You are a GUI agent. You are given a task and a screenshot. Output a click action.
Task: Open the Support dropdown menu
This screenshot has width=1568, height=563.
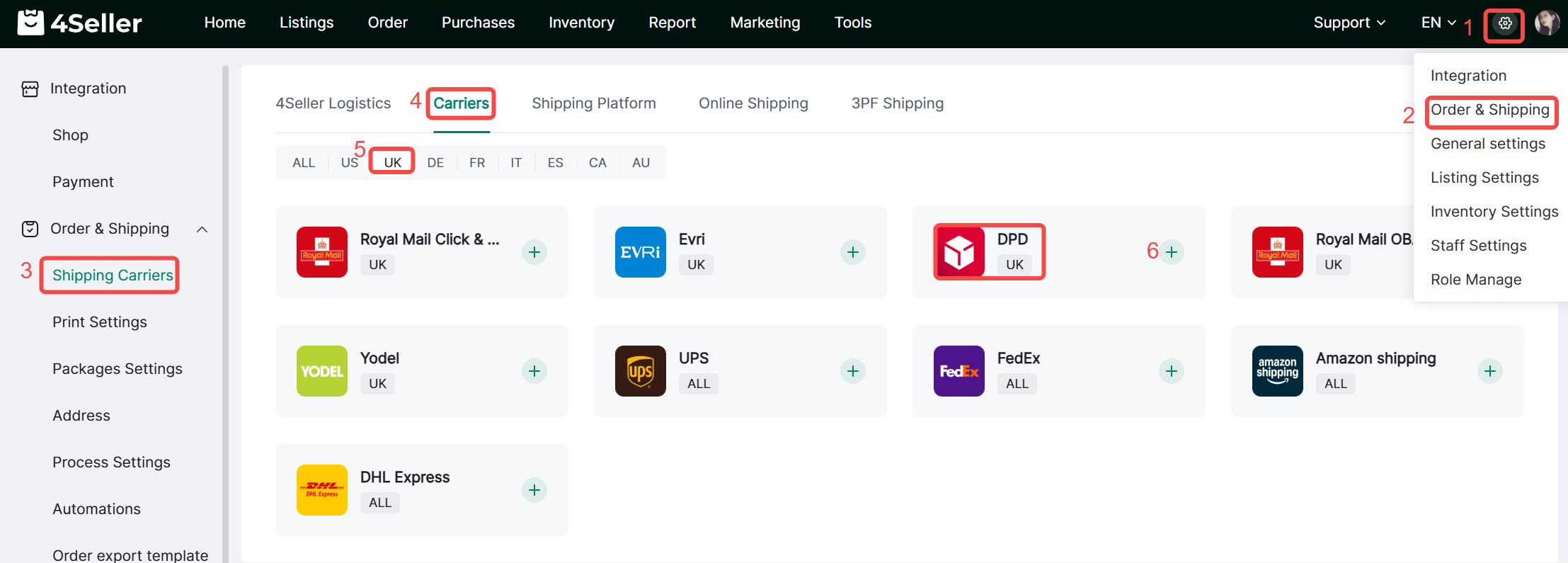(x=1349, y=23)
